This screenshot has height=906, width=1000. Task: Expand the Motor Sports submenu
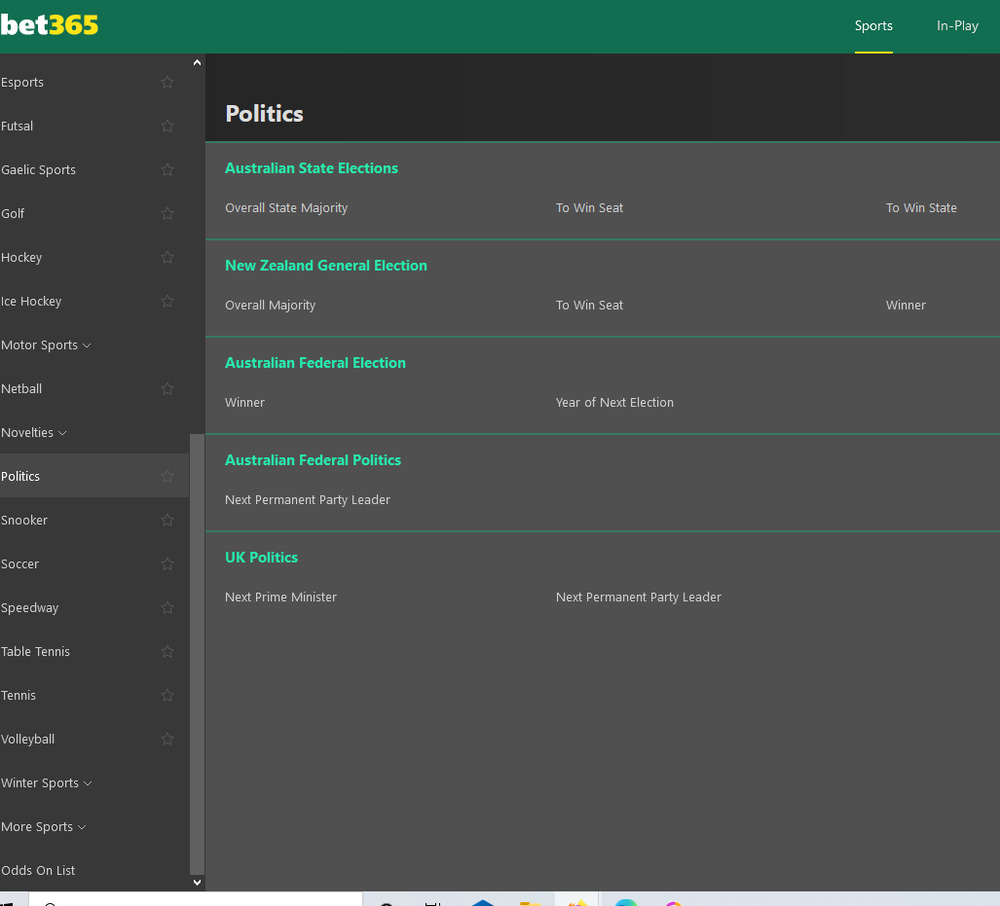point(46,345)
